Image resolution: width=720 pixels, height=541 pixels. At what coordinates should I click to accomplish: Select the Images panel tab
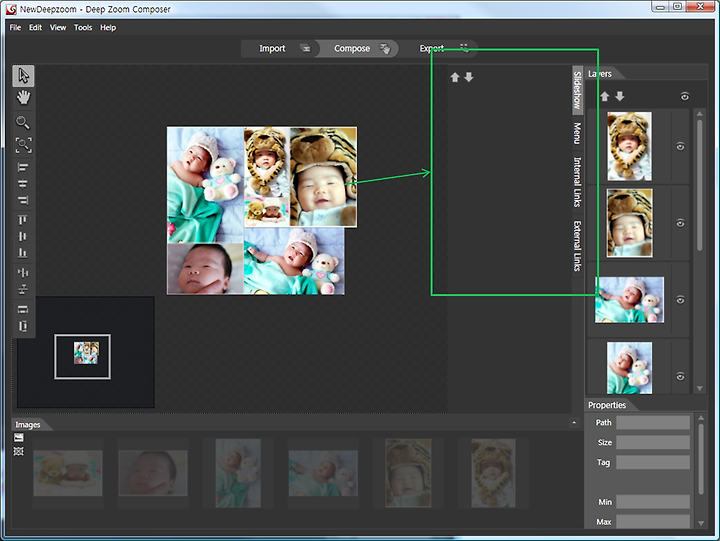coord(28,425)
